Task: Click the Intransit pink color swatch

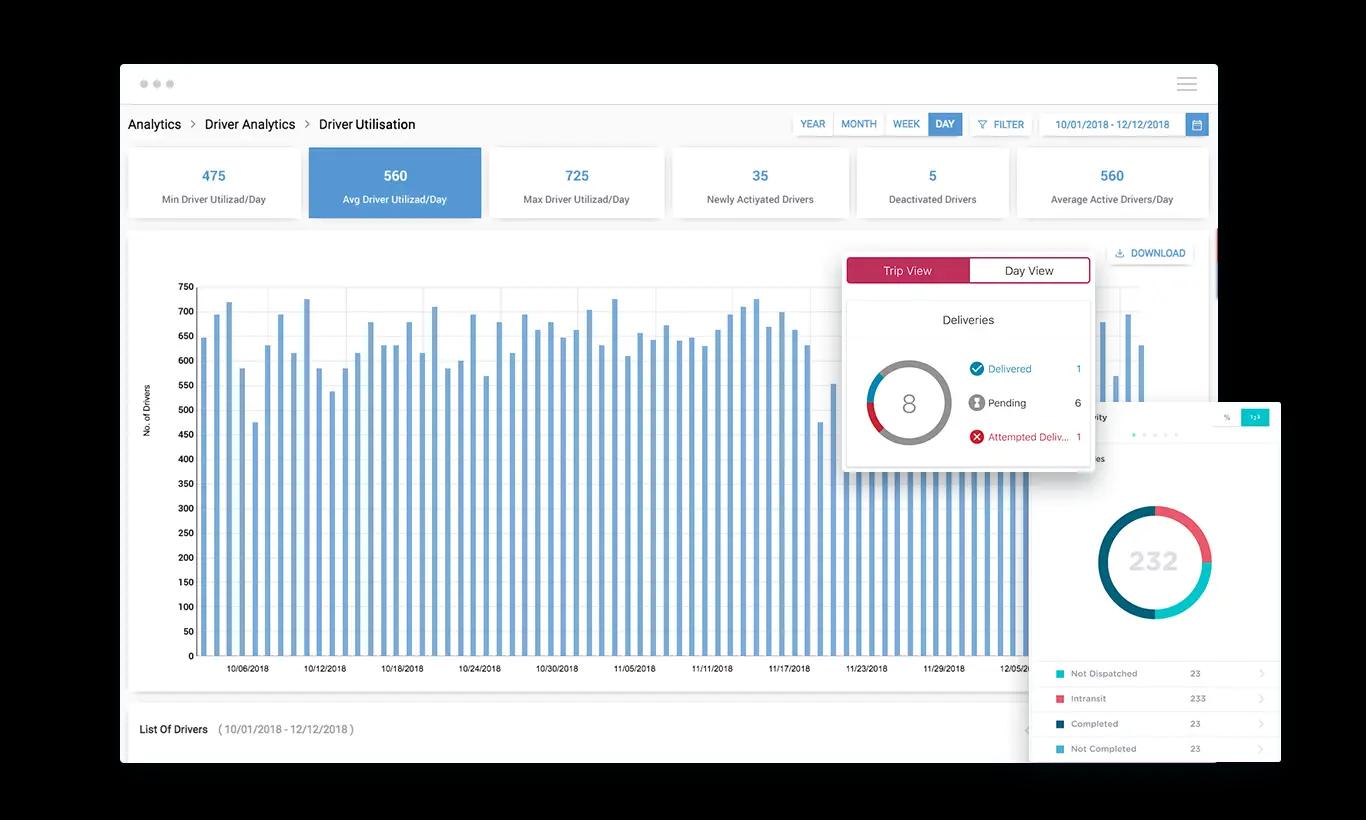Action: point(1060,699)
